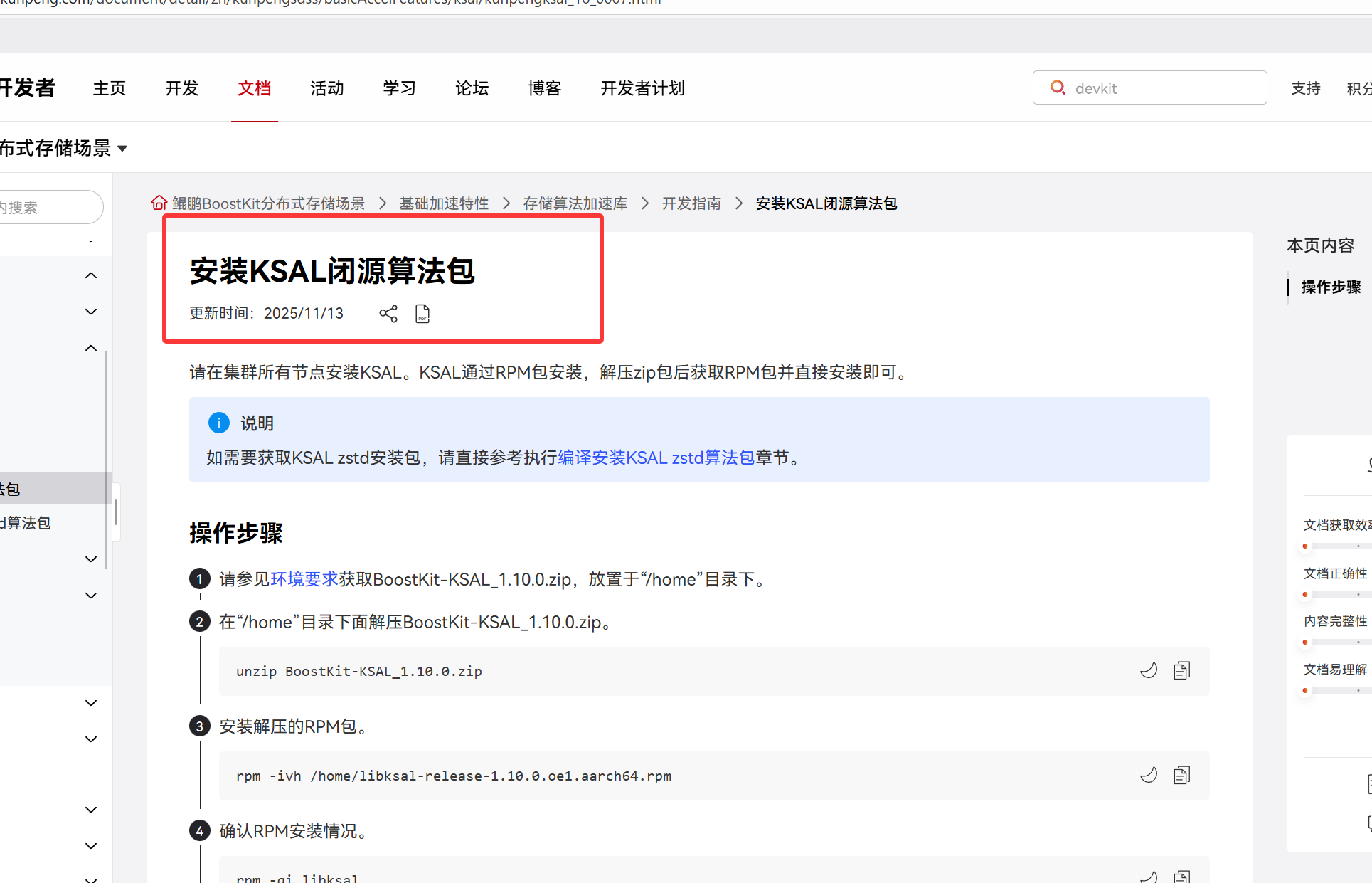Viewport: 1372px width, 883px height.
Task: Download the page as PDF icon
Action: click(x=422, y=314)
